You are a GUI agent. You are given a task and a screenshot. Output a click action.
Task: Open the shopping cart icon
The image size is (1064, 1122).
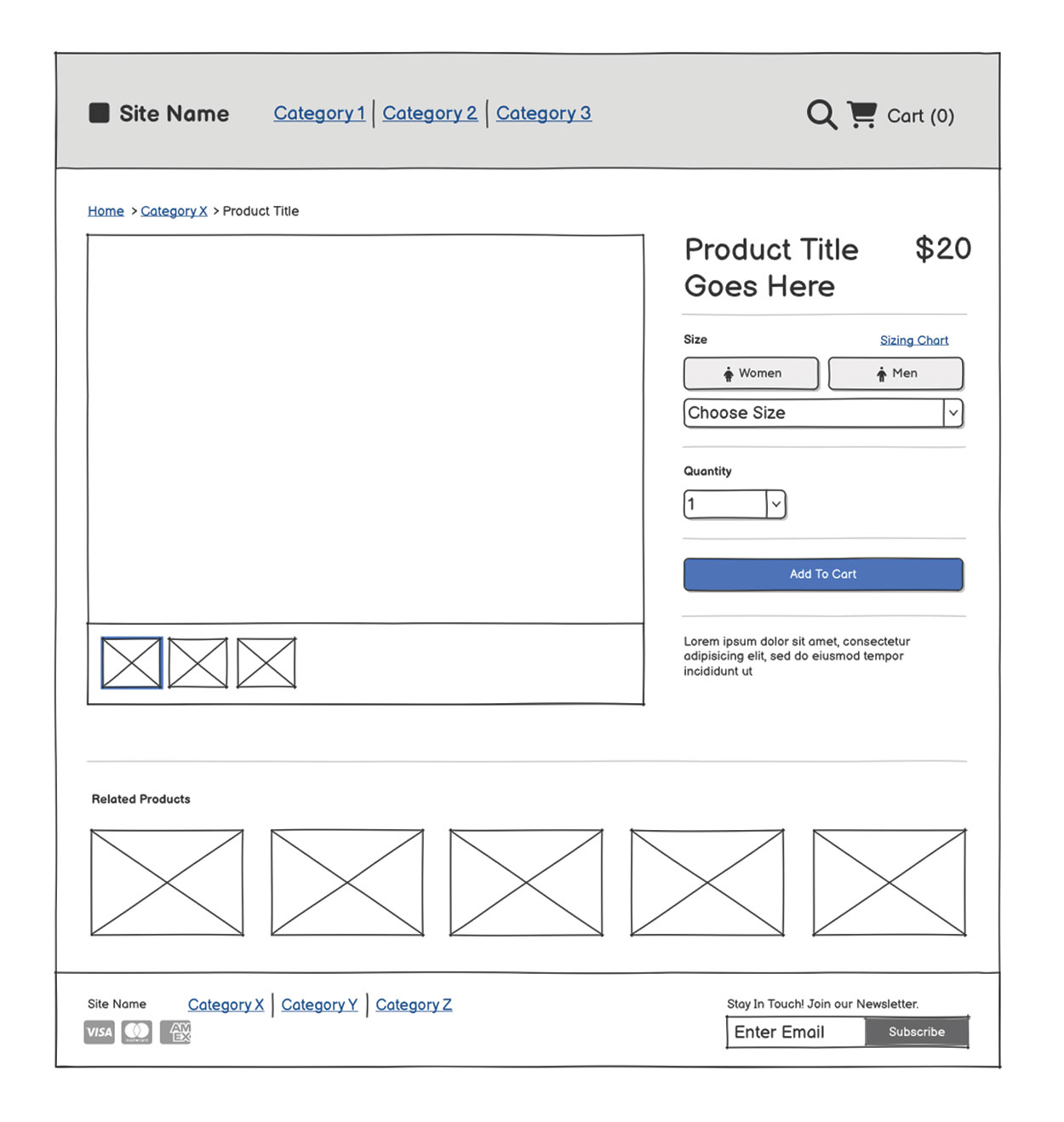861,114
